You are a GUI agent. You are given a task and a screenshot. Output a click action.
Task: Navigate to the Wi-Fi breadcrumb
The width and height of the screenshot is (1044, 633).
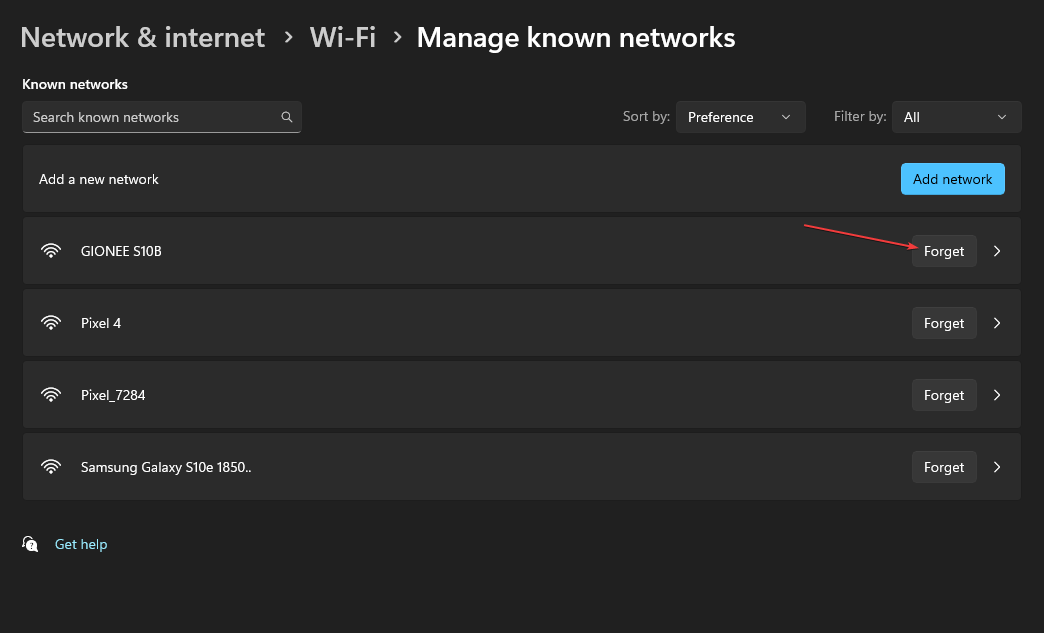(343, 37)
